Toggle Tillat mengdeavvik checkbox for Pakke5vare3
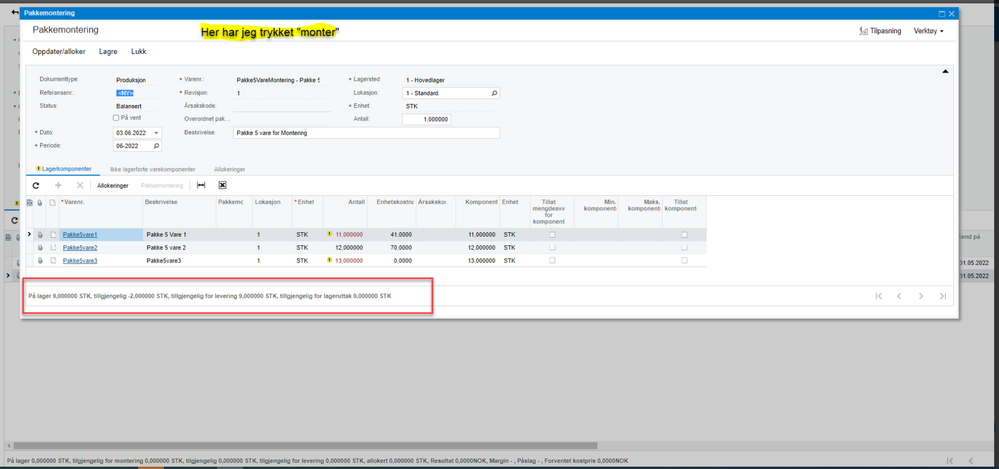The height and width of the screenshot is (469, 999). (552, 261)
